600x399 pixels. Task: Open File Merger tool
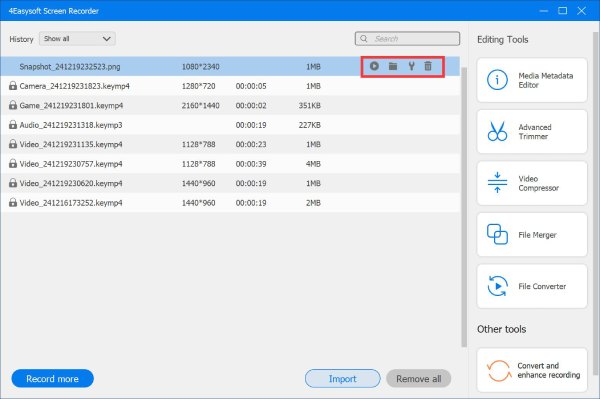click(x=532, y=235)
